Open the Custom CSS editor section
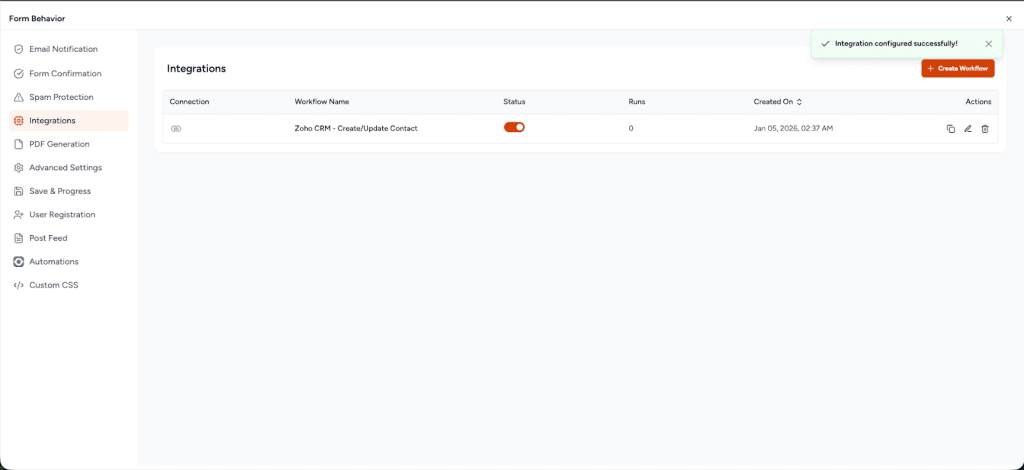 click(53, 285)
